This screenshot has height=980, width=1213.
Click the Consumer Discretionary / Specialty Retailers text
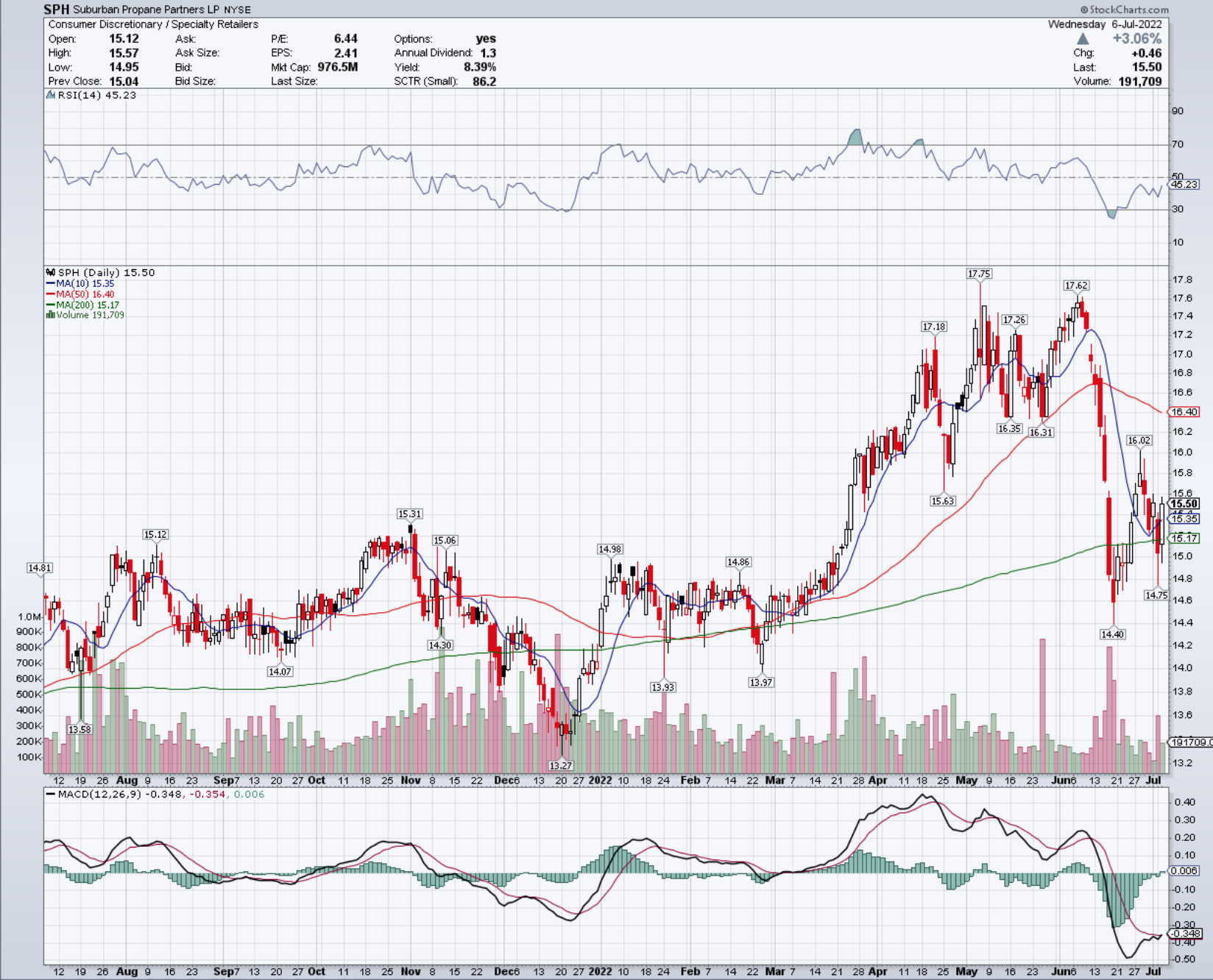pyautogui.click(x=153, y=24)
